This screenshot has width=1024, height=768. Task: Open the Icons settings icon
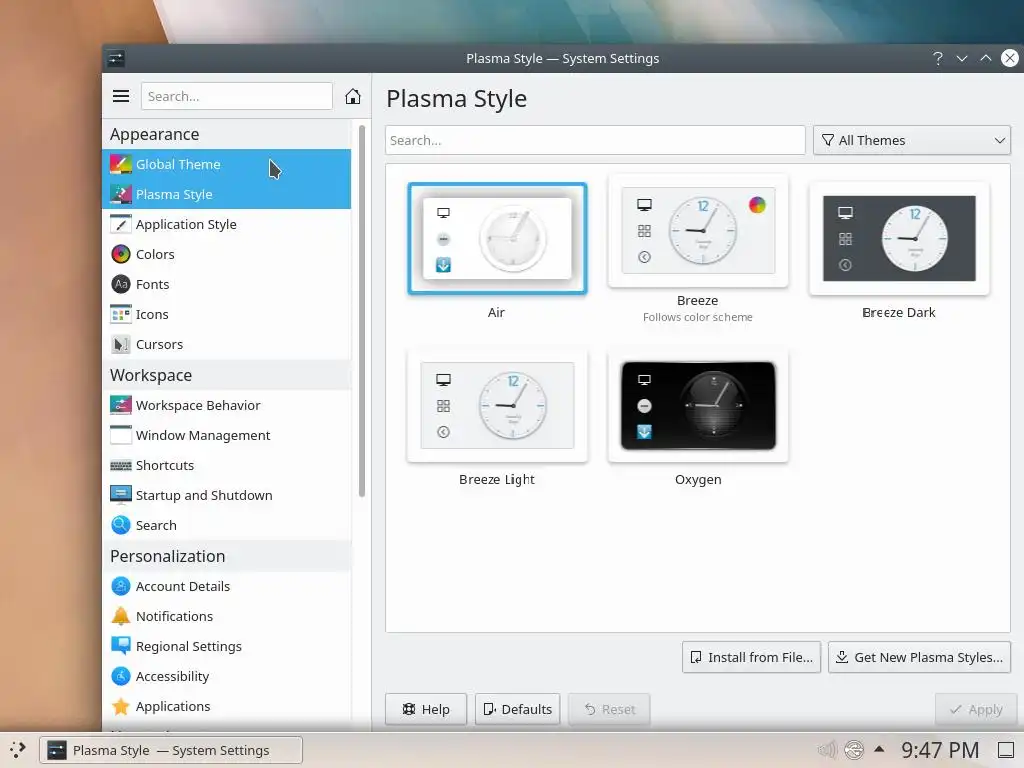[x=121, y=314]
